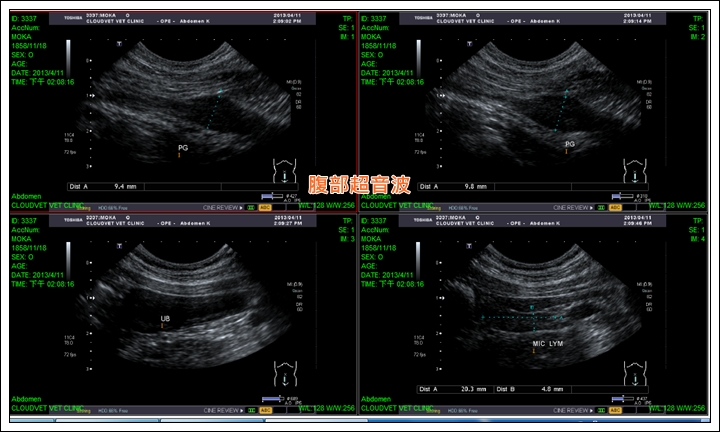The image size is (720, 432).
Task: Click CINE REVIEW in the bottom-left image
Action: pyautogui.click(x=222, y=410)
